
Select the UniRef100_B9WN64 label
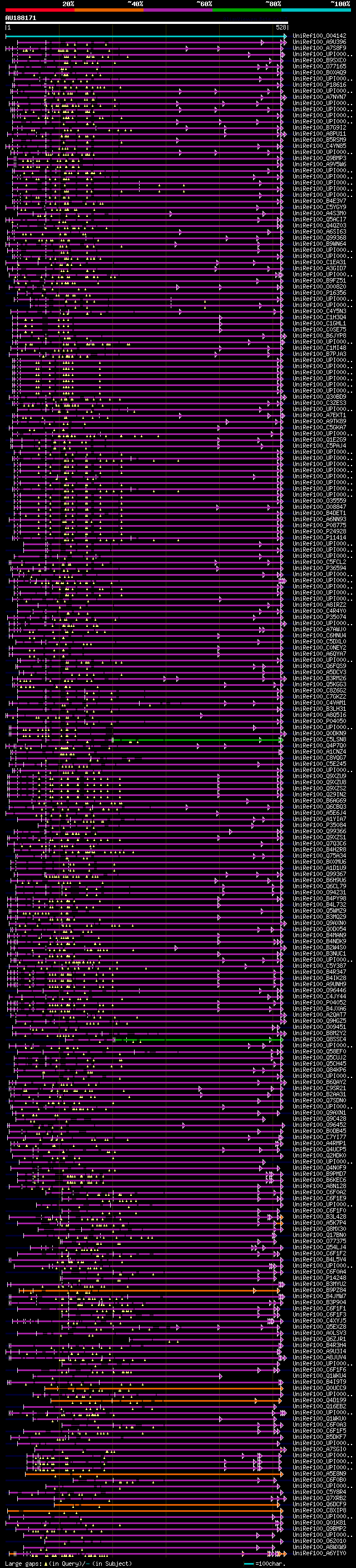pyautogui.click(x=319, y=244)
